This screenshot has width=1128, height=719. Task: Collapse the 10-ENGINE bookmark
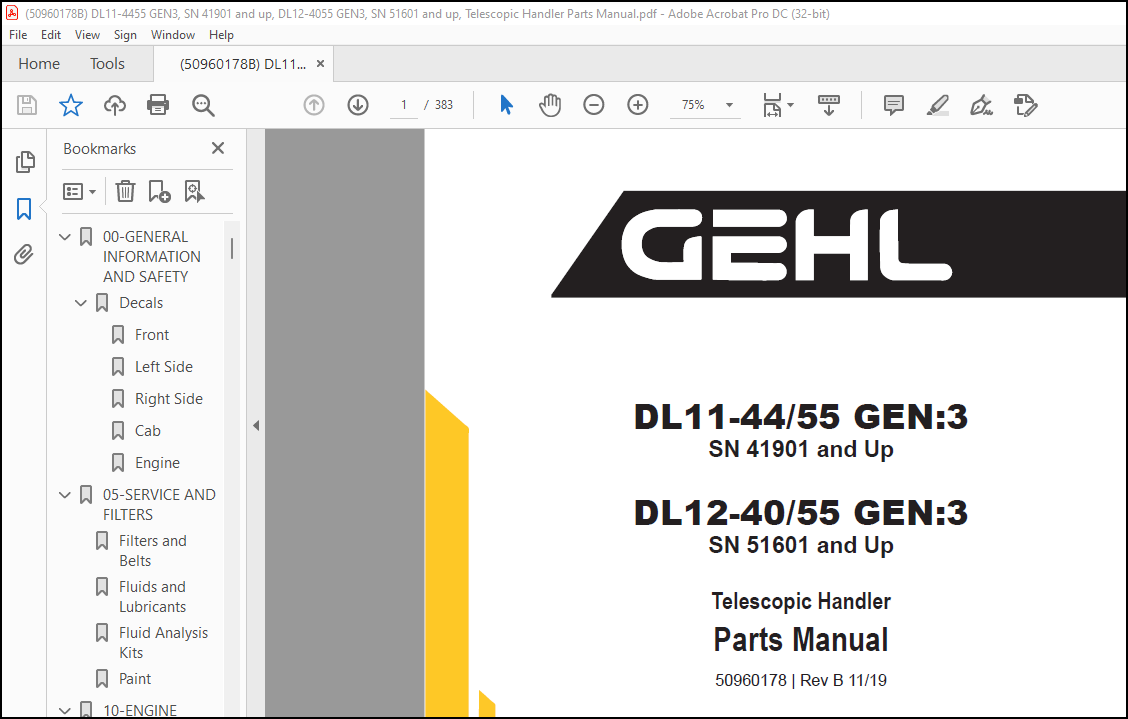(x=65, y=710)
